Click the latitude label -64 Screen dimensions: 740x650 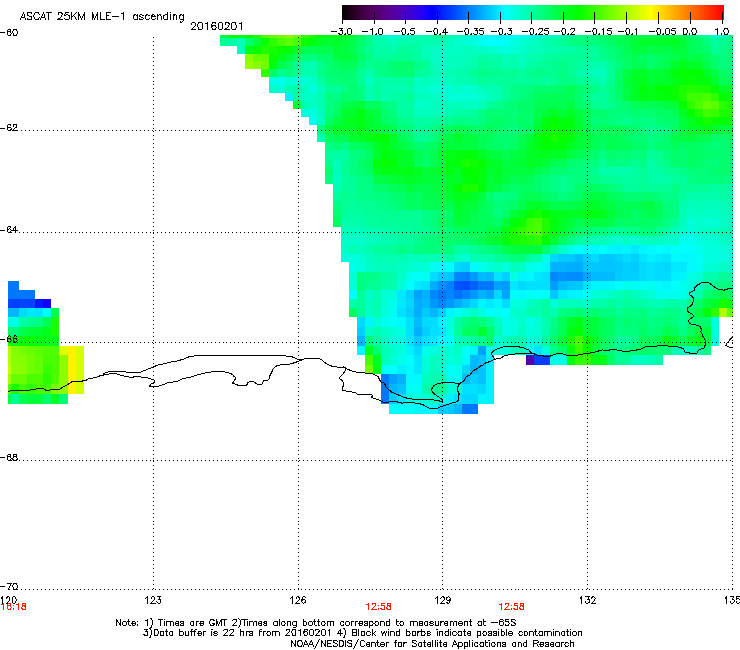pyautogui.click(x=9, y=230)
